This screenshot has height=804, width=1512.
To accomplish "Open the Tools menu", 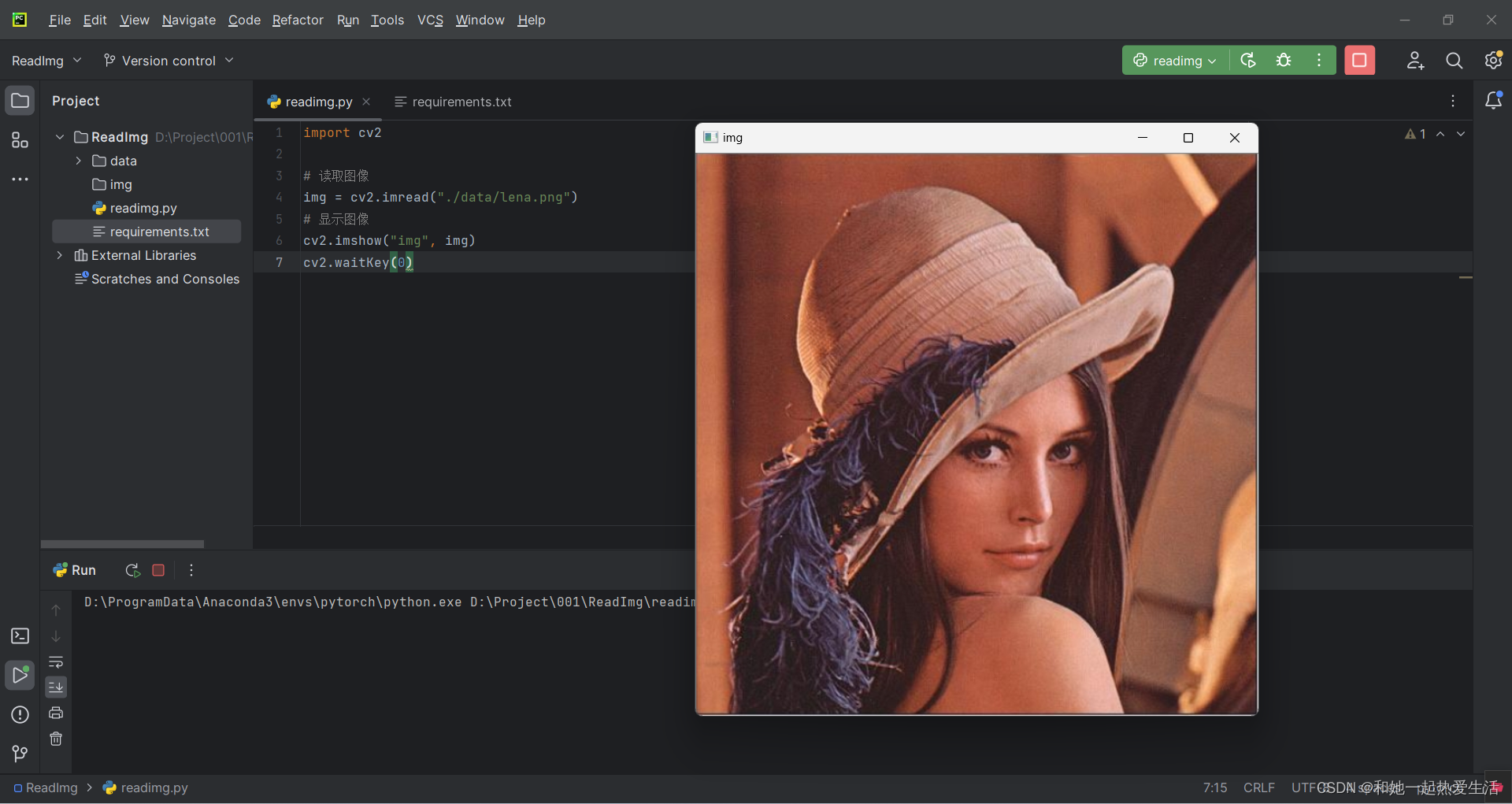I will point(387,20).
